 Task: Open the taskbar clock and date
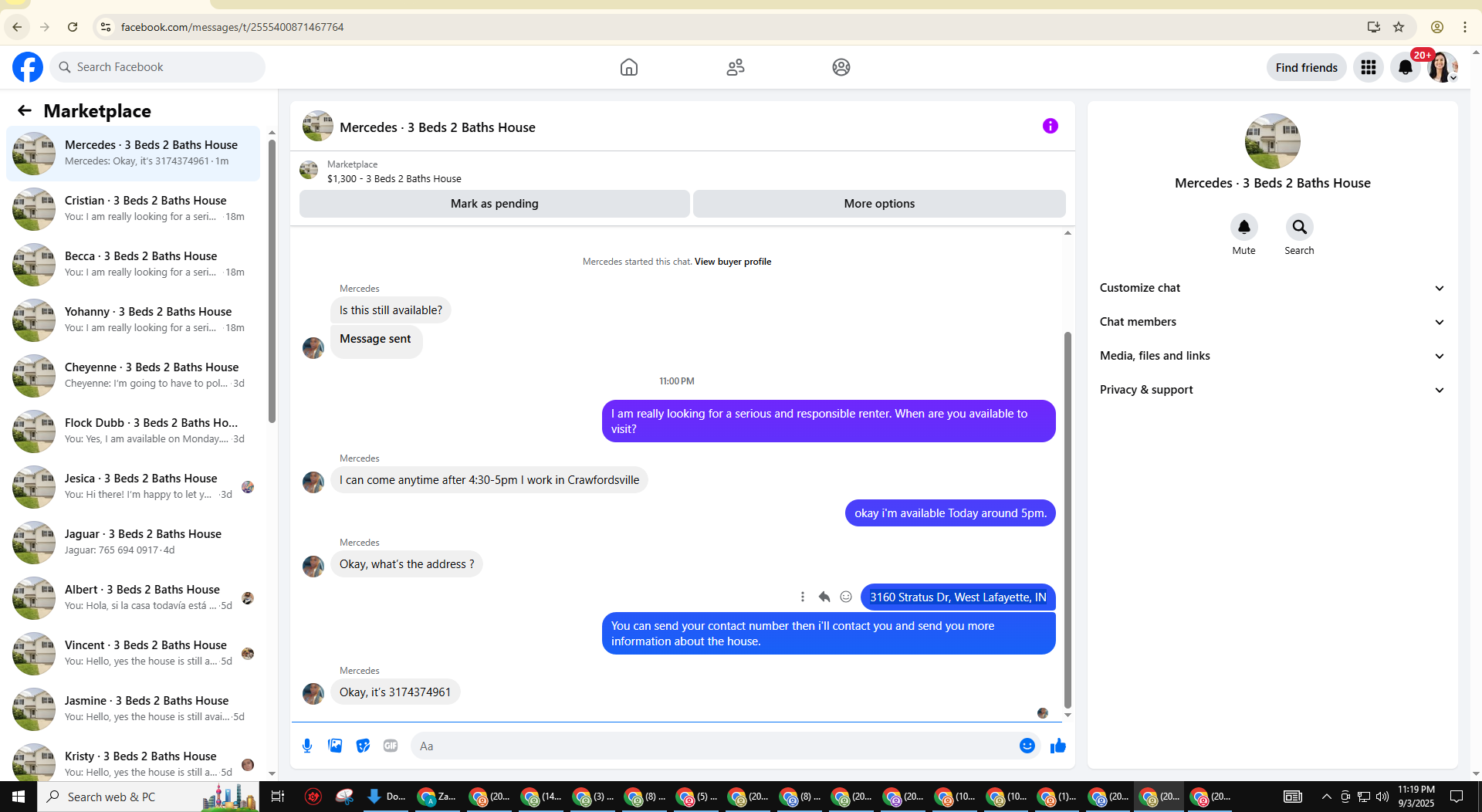coord(1416,797)
